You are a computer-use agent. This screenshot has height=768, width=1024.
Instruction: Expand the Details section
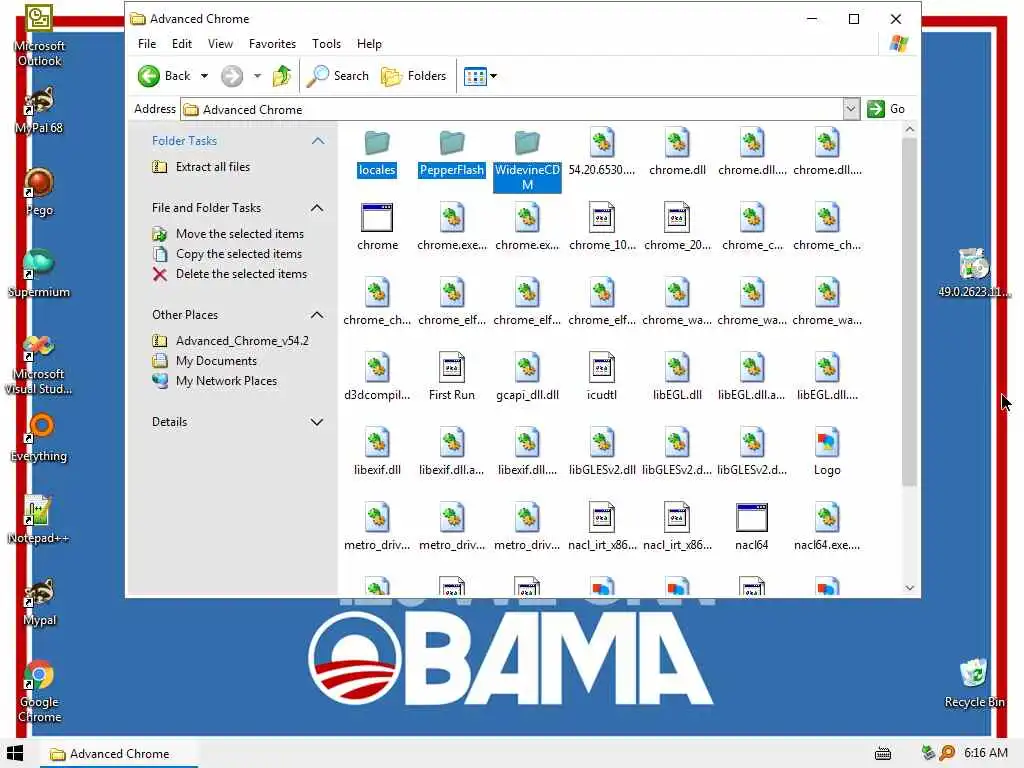(x=317, y=422)
